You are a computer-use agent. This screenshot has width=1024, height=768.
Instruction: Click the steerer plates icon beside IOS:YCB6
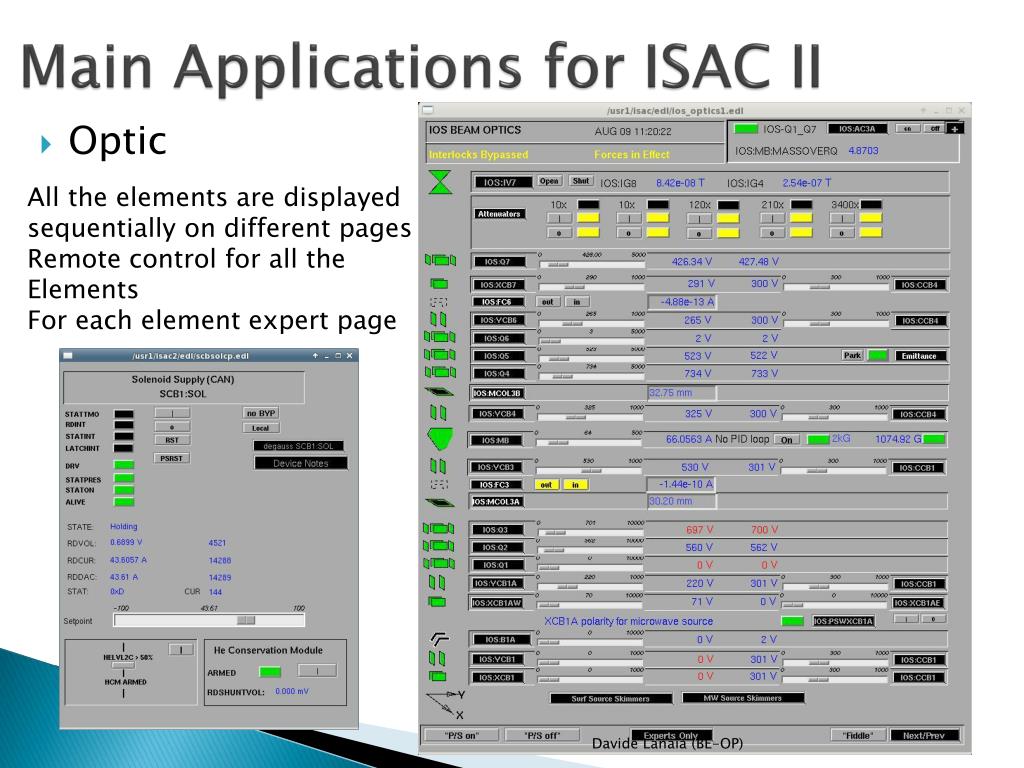click(438, 319)
